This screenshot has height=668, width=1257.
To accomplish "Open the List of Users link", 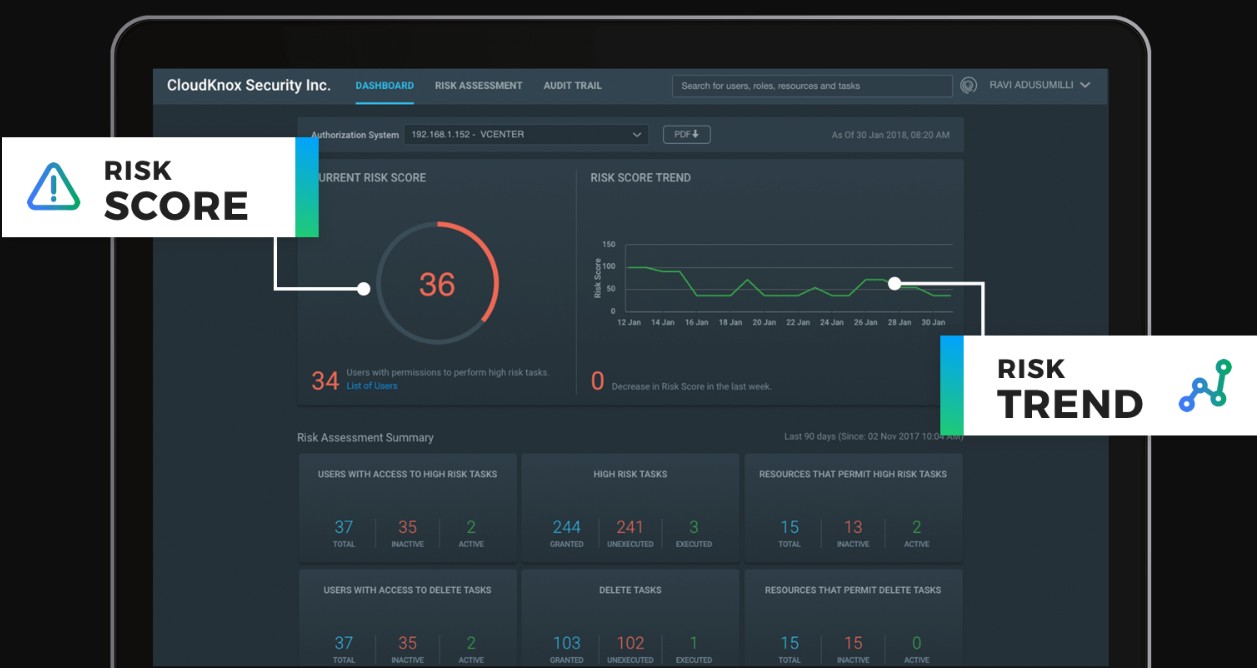I will pyautogui.click(x=372, y=386).
